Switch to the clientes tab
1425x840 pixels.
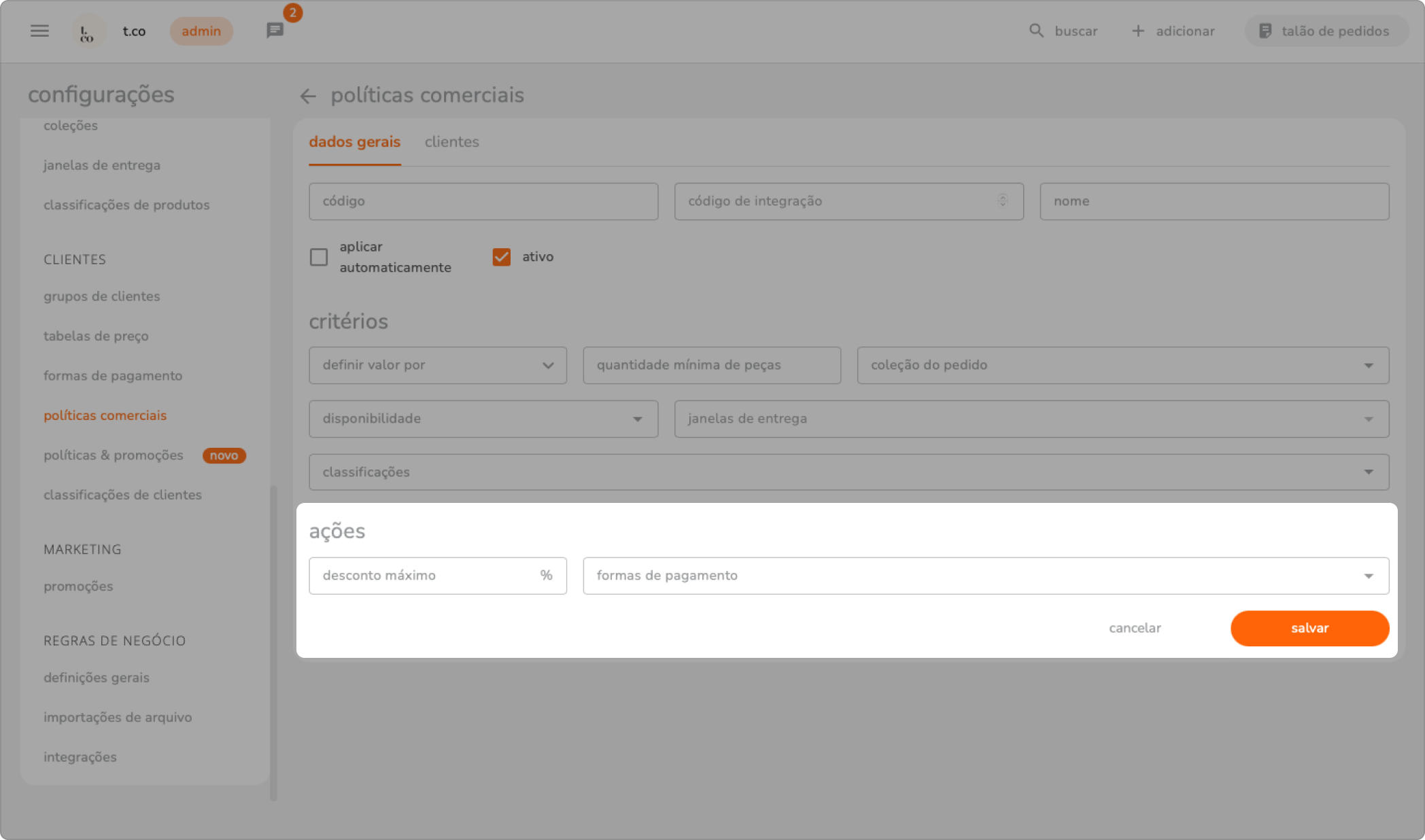[x=451, y=142]
